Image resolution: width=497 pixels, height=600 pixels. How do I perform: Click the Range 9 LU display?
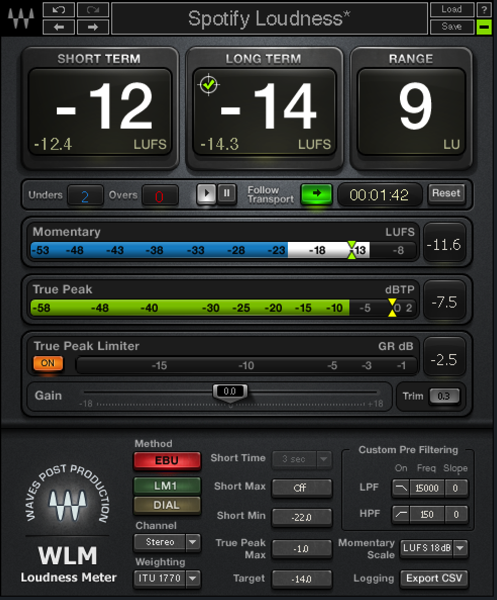click(x=411, y=112)
